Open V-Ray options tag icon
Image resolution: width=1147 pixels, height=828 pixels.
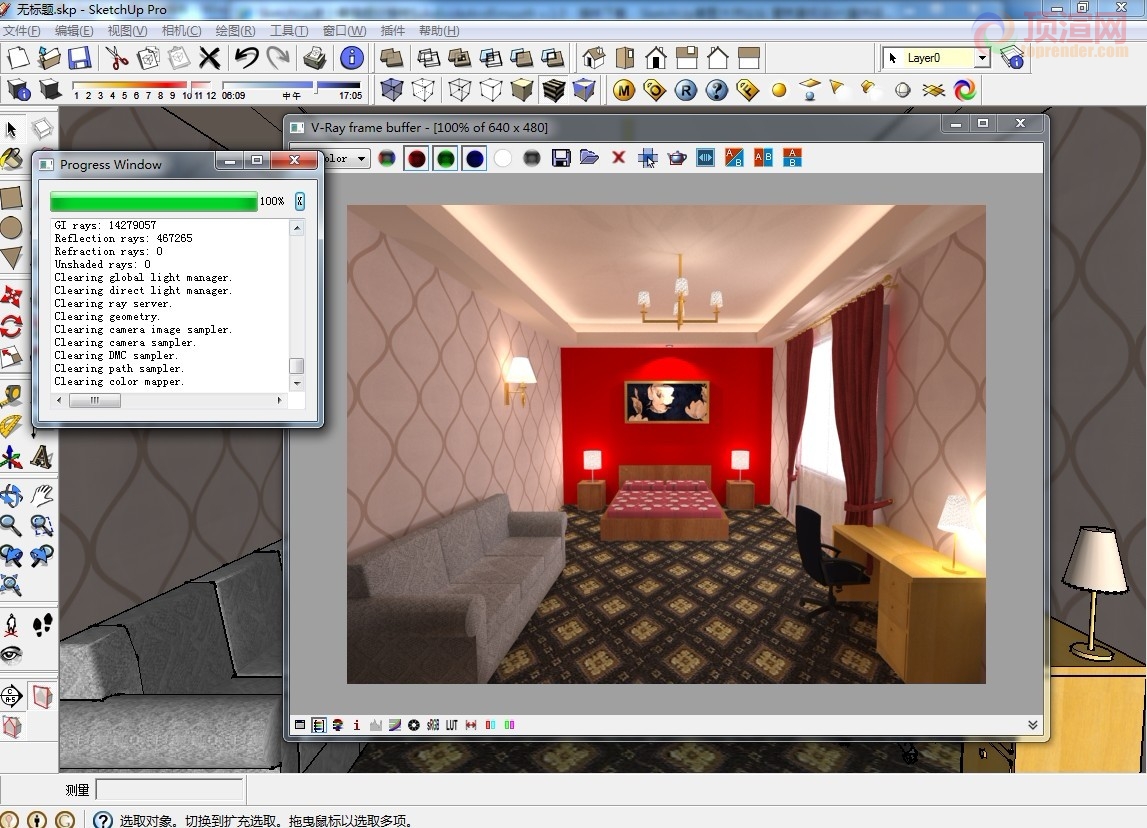654,90
